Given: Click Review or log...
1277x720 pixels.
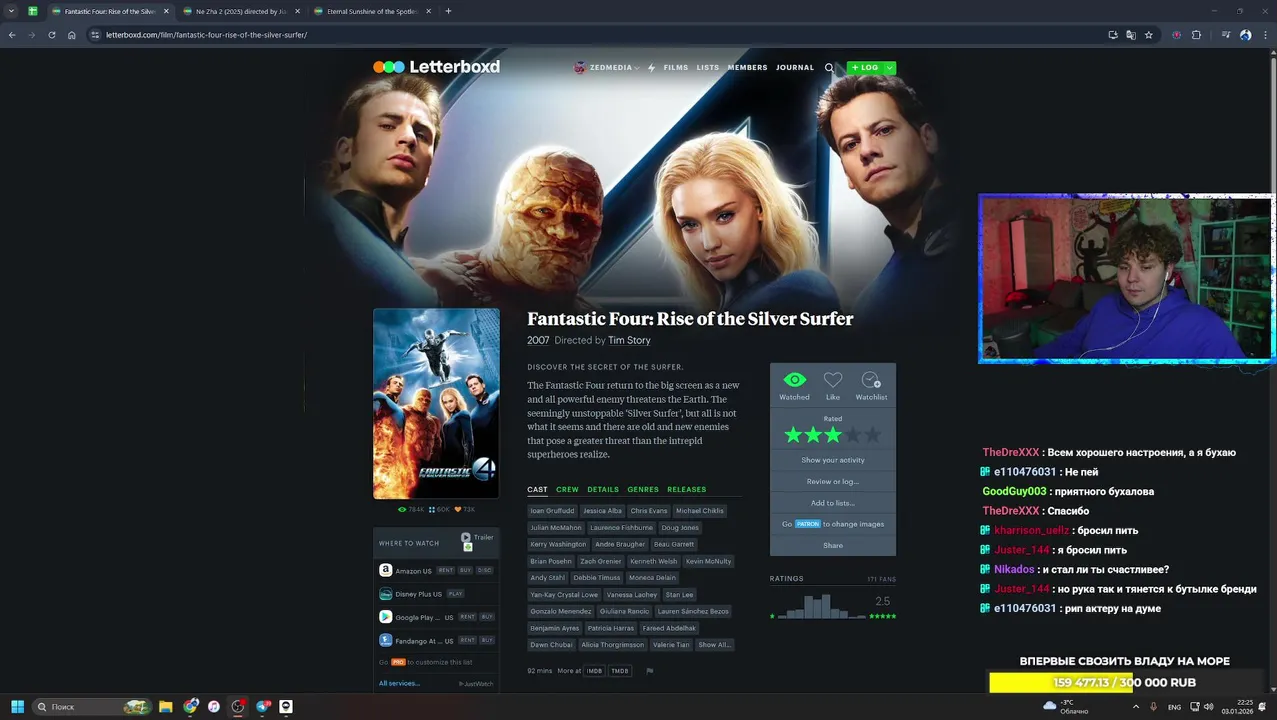Looking at the screenshot, I should [833, 481].
